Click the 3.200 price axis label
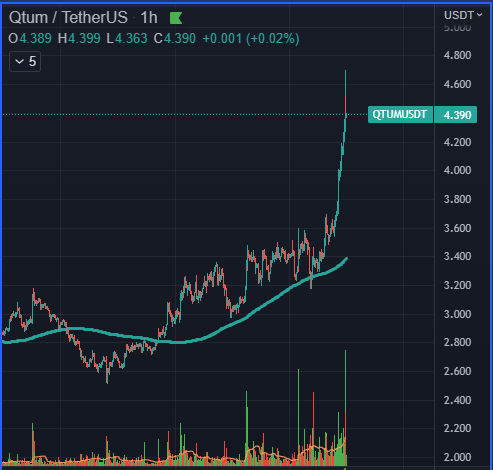This screenshot has width=493, height=470. pos(457,285)
